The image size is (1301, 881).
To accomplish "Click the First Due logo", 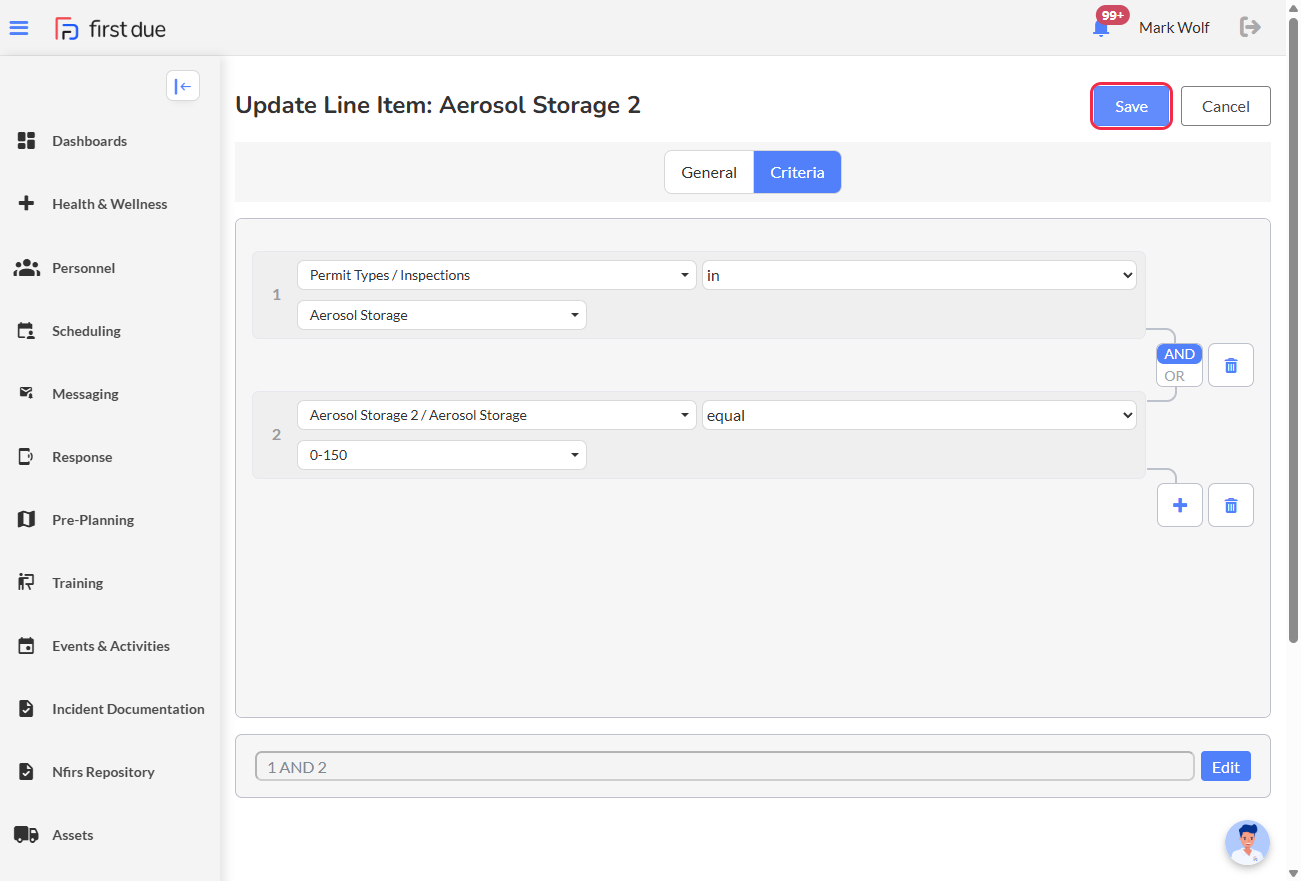I will coord(110,29).
